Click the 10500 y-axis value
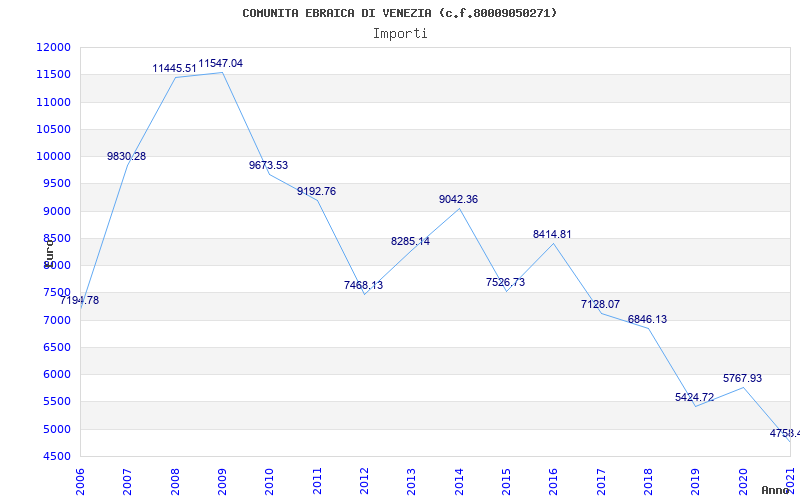This screenshot has height=500, width=800. pos(53,129)
